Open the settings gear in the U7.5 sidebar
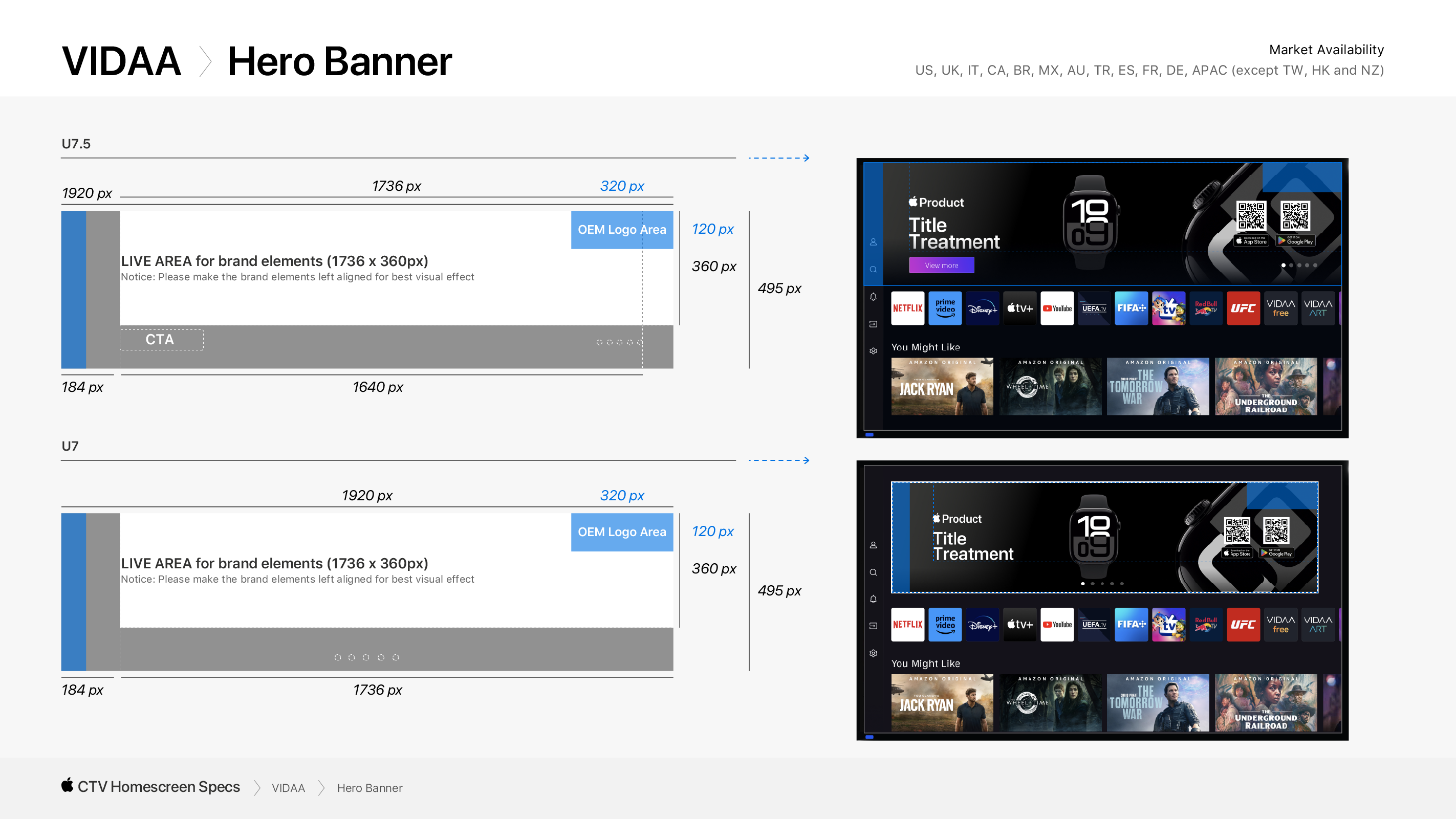The height and width of the screenshot is (819, 1456). pyautogui.click(x=873, y=351)
